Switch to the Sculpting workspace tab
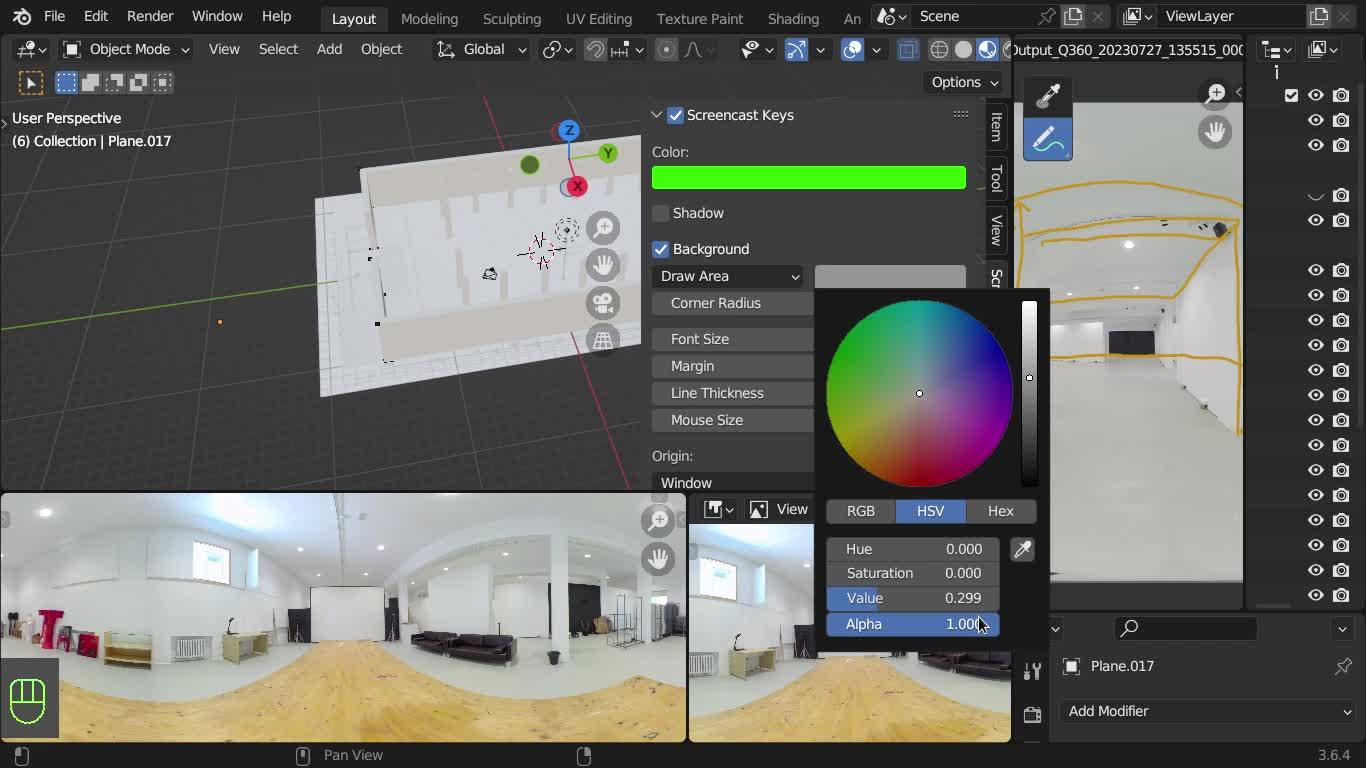This screenshot has height=768, width=1366. pyautogui.click(x=511, y=18)
